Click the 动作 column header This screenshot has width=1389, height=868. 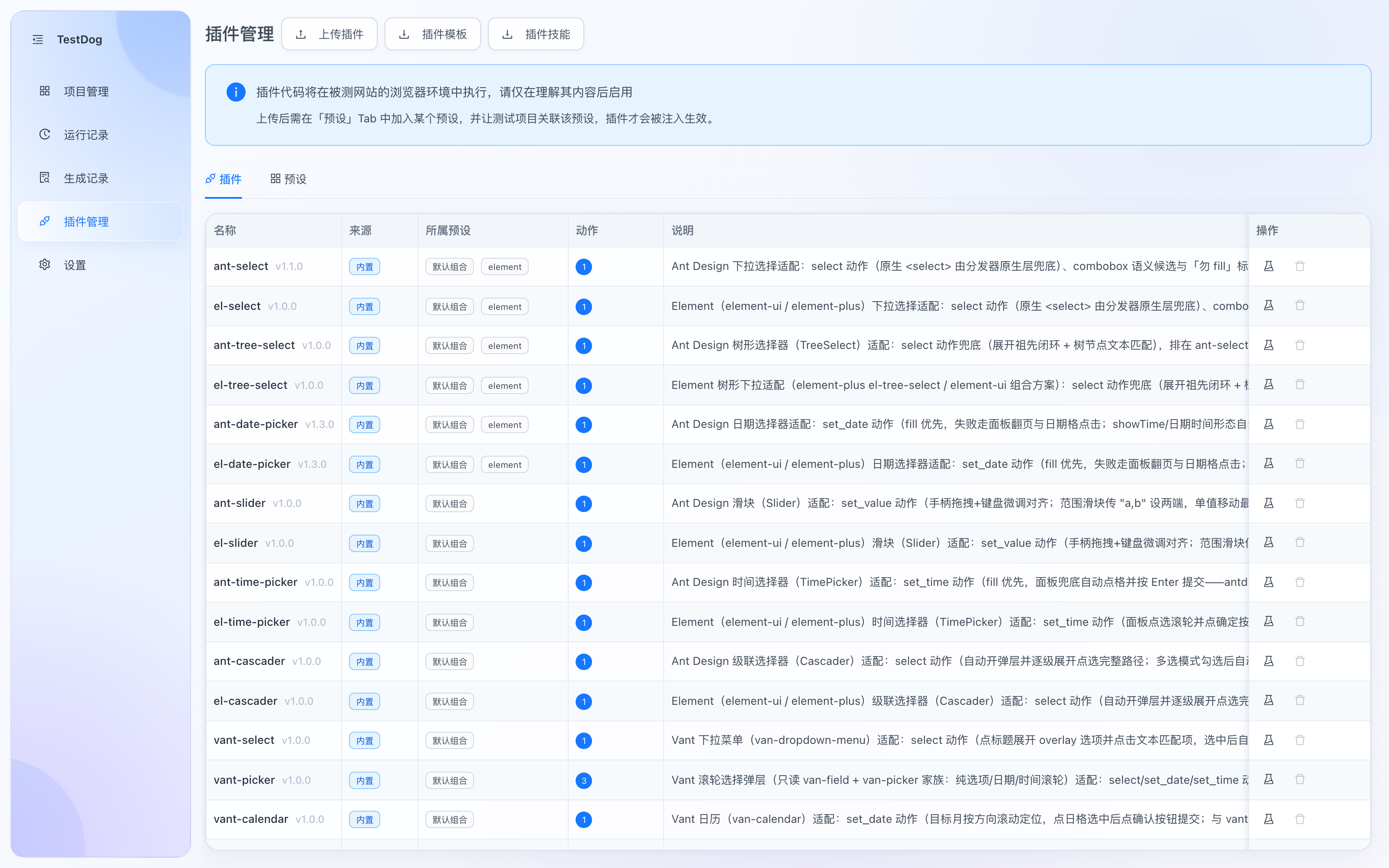587,231
